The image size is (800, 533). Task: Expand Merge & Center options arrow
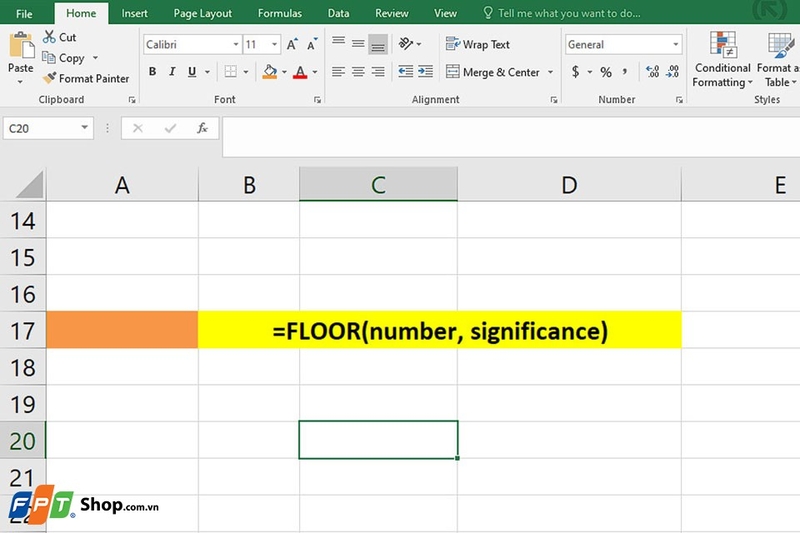pyautogui.click(x=550, y=72)
